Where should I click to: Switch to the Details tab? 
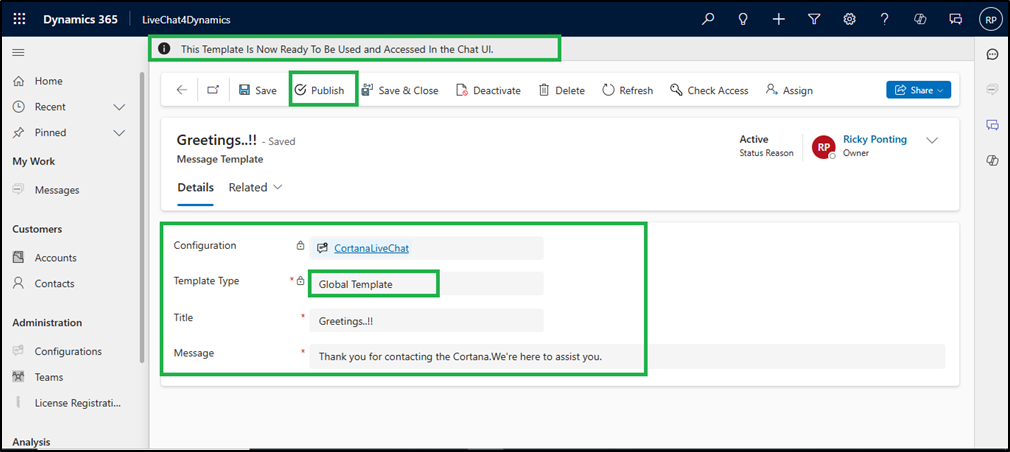tap(195, 187)
